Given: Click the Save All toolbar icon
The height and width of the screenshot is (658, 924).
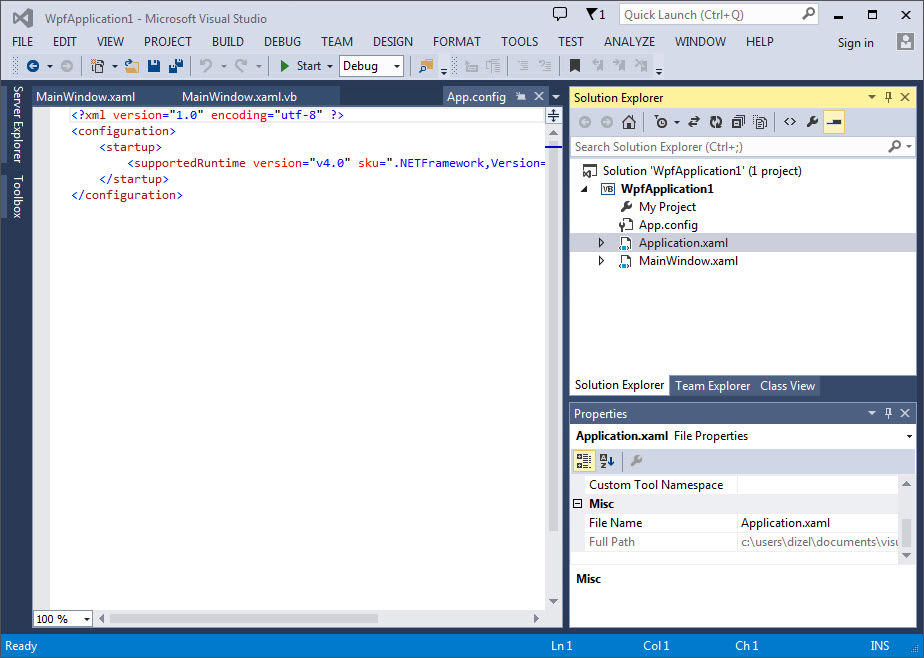Looking at the screenshot, I should click(x=176, y=66).
